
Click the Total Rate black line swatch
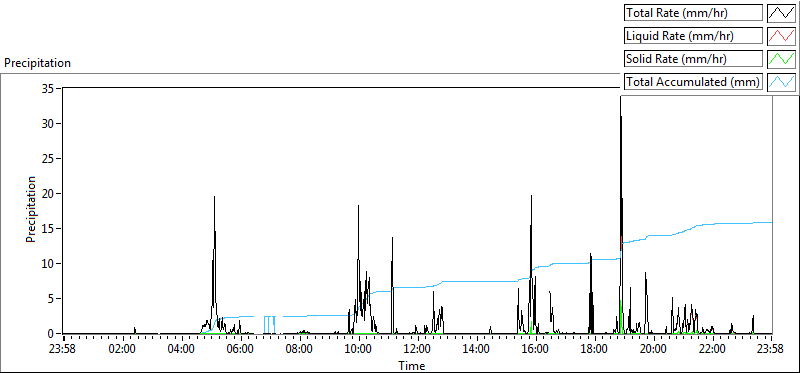click(781, 13)
